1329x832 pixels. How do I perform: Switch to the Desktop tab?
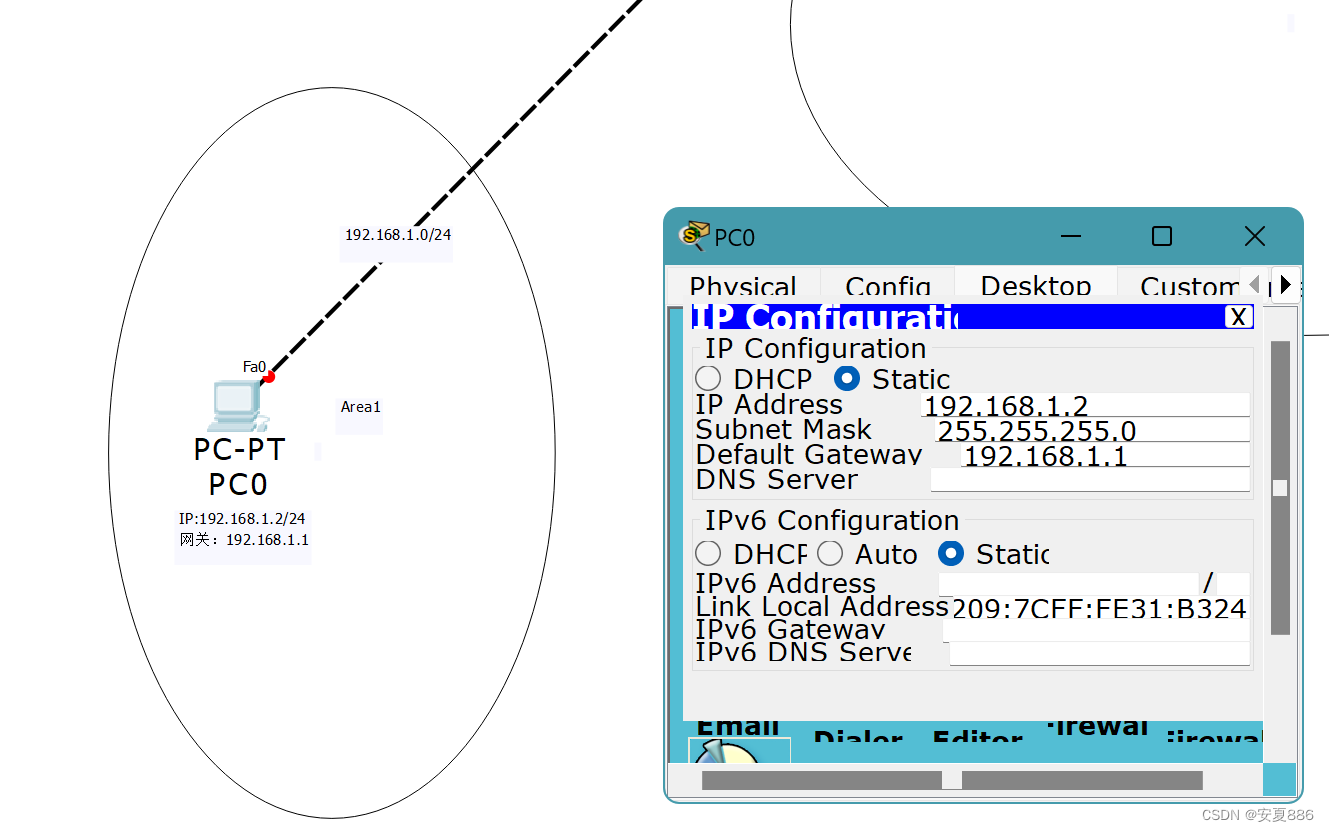[1035, 287]
